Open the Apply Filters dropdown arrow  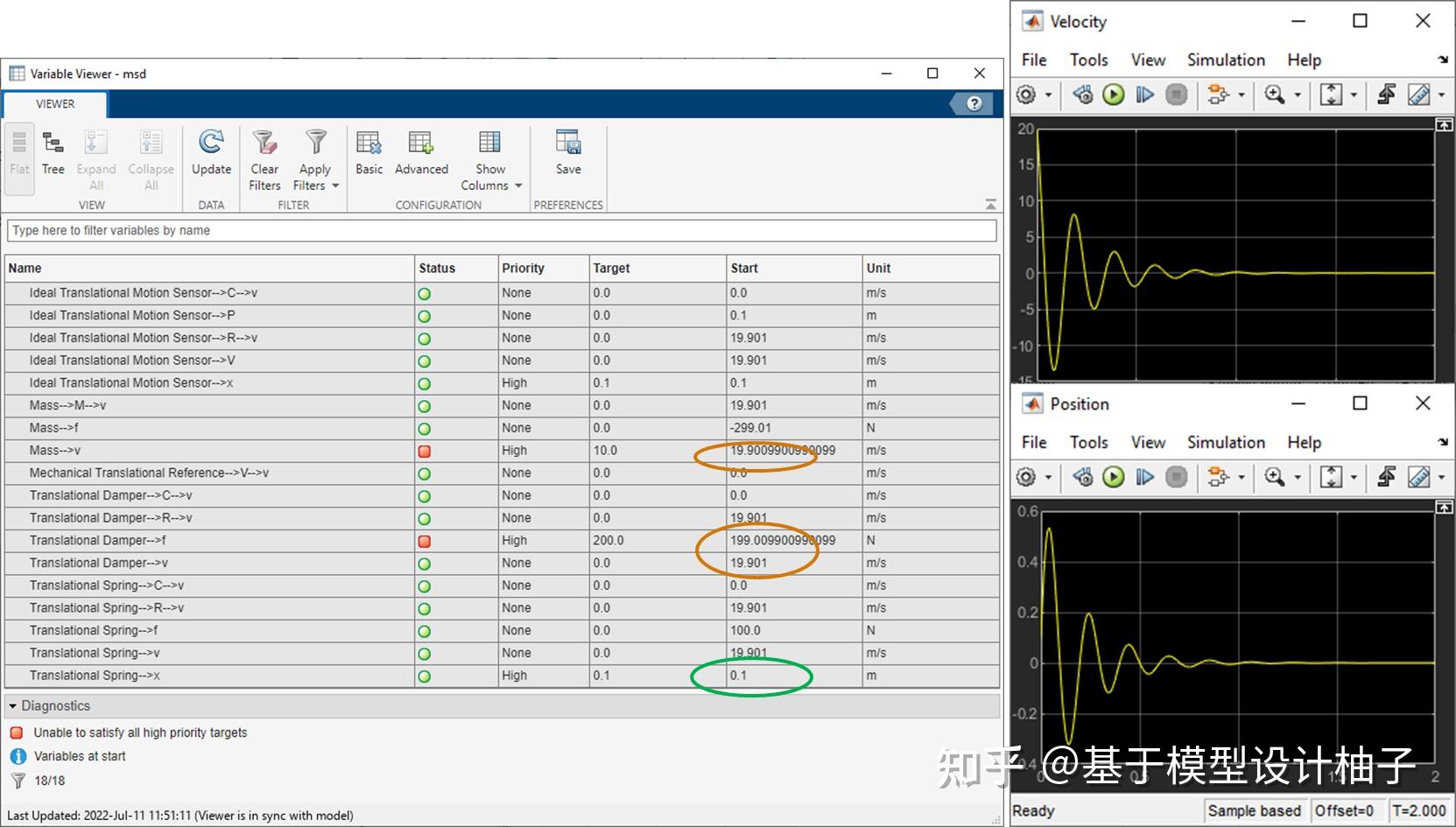click(x=334, y=185)
